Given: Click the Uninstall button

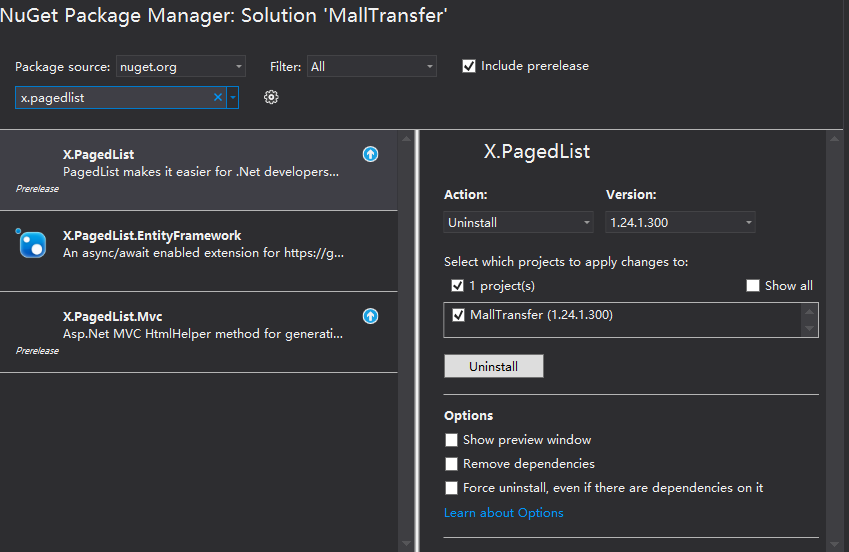Looking at the screenshot, I should tap(493, 366).
